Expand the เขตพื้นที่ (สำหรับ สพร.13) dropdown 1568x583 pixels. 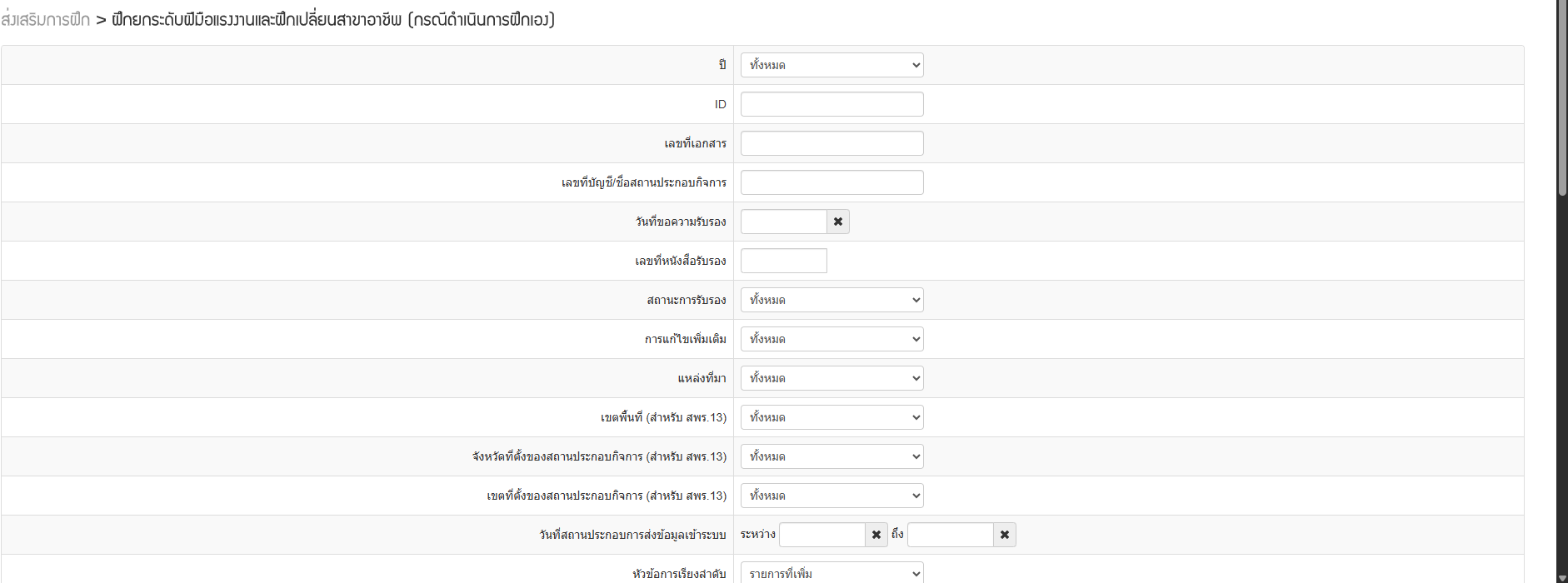[831, 417]
